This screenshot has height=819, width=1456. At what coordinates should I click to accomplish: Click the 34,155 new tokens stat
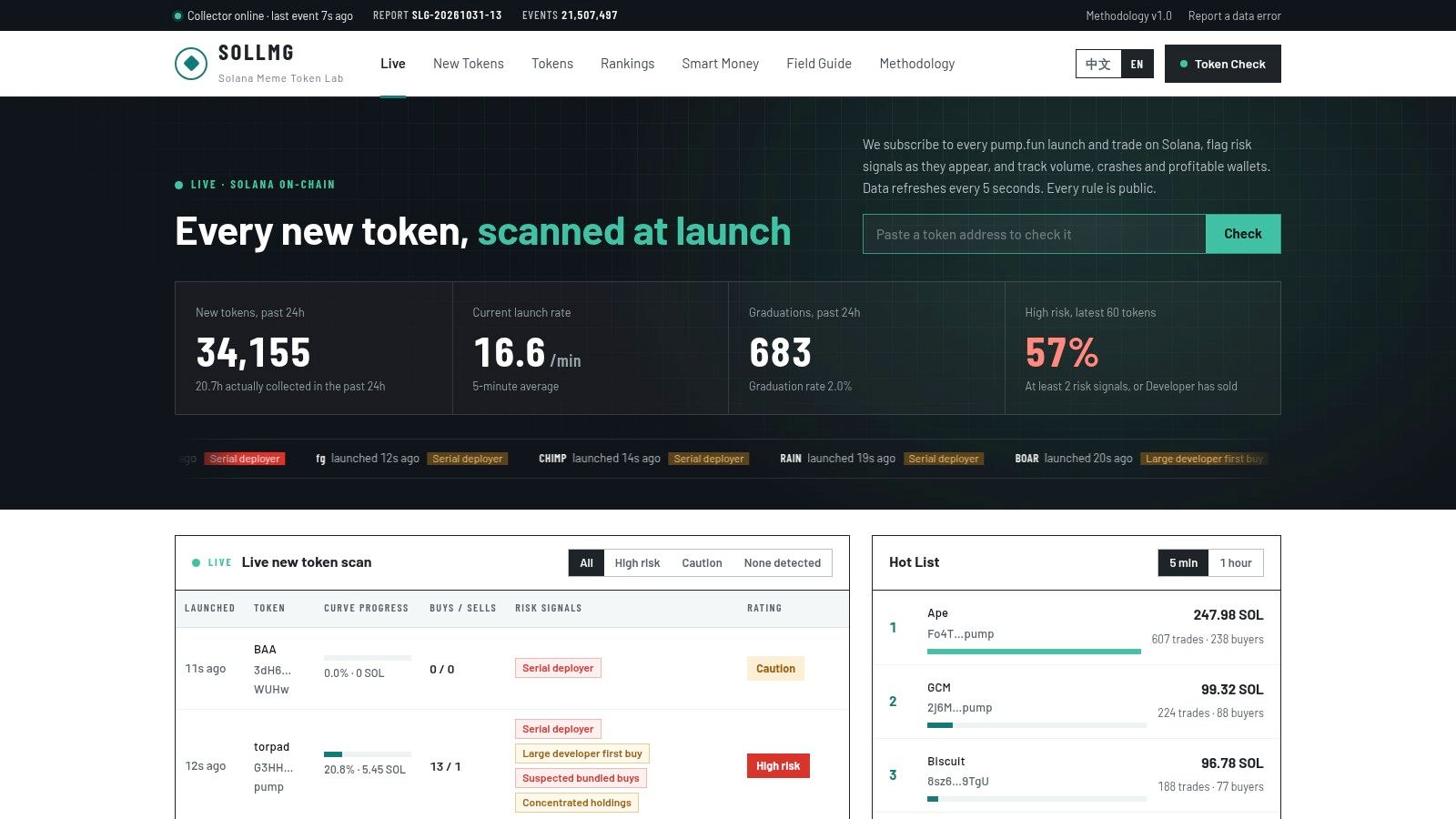click(x=253, y=353)
